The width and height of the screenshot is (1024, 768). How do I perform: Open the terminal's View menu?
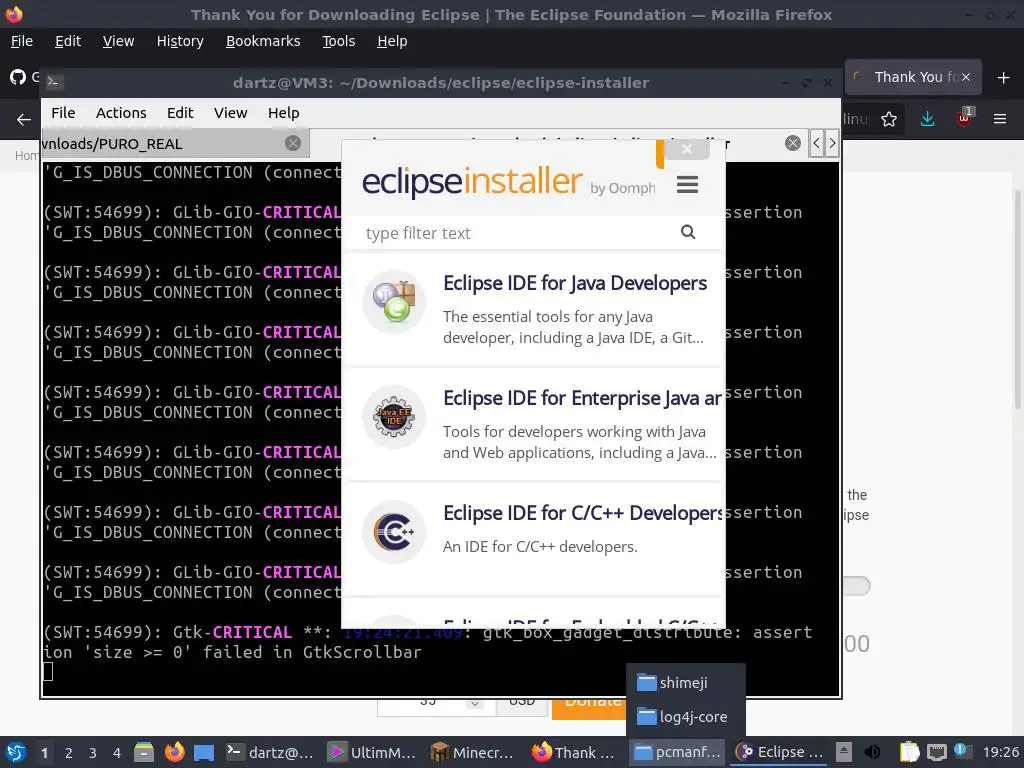click(x=231, y=113)
